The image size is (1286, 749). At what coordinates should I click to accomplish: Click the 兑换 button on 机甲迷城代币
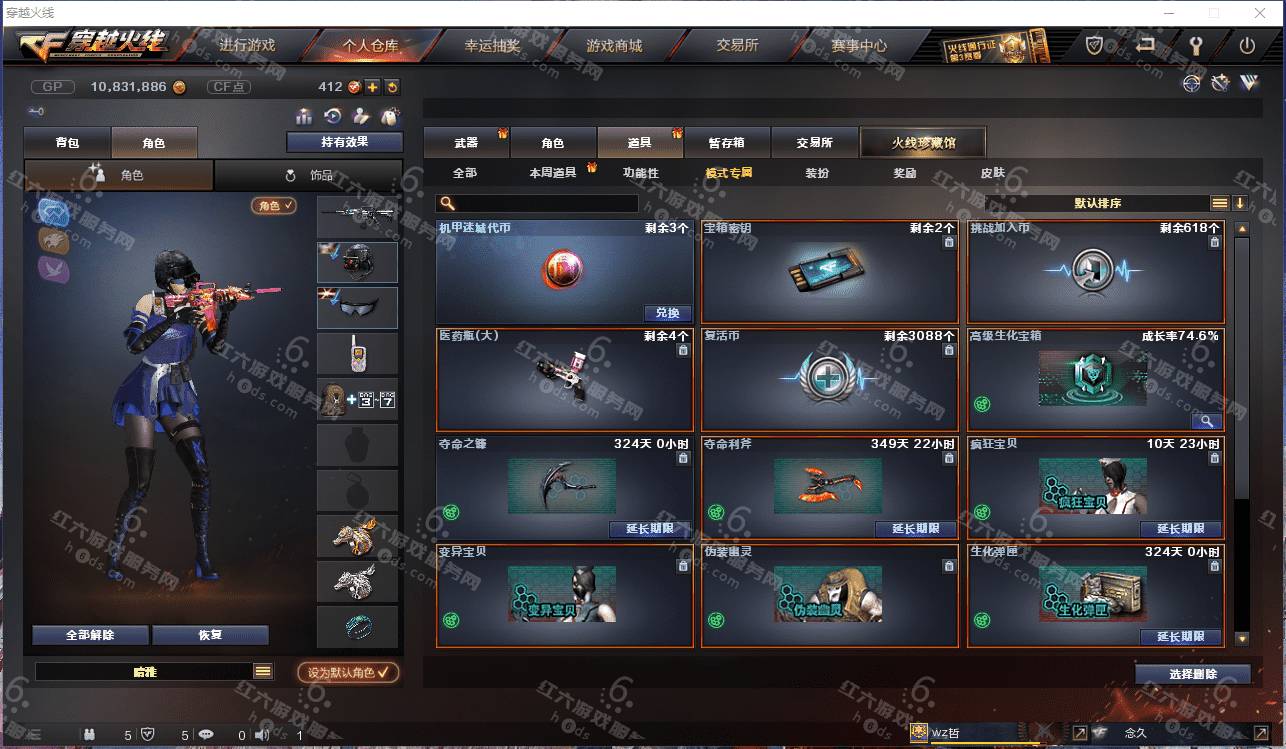tap(668, 313)
